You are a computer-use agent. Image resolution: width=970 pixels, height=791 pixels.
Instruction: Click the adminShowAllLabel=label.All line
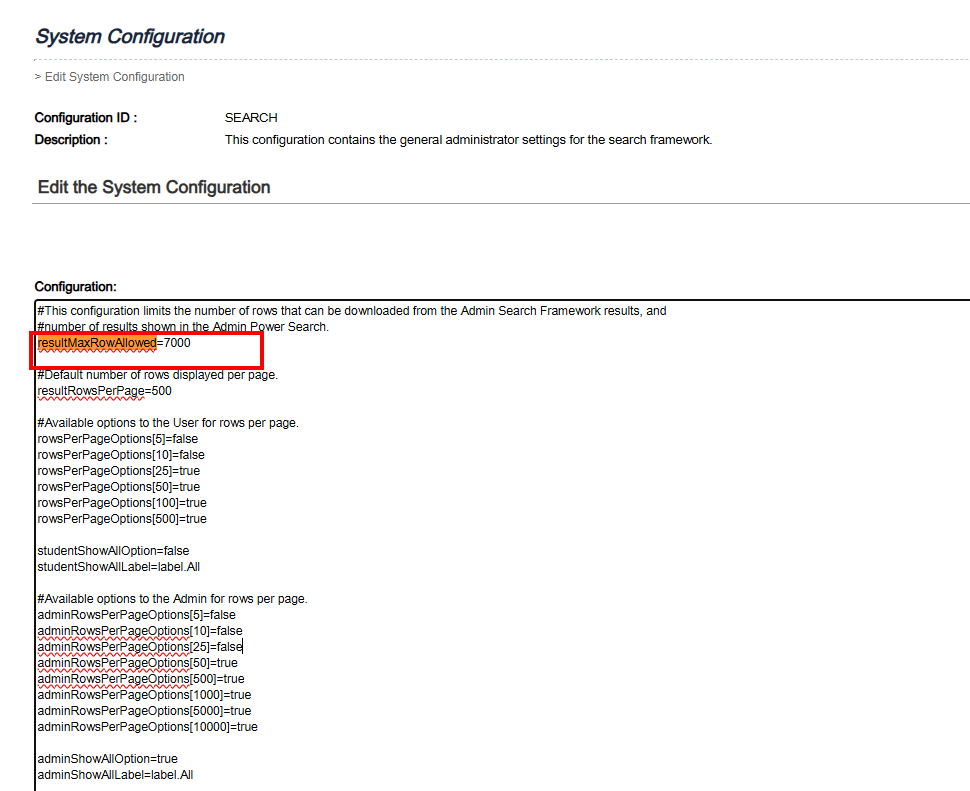[115, 775]
